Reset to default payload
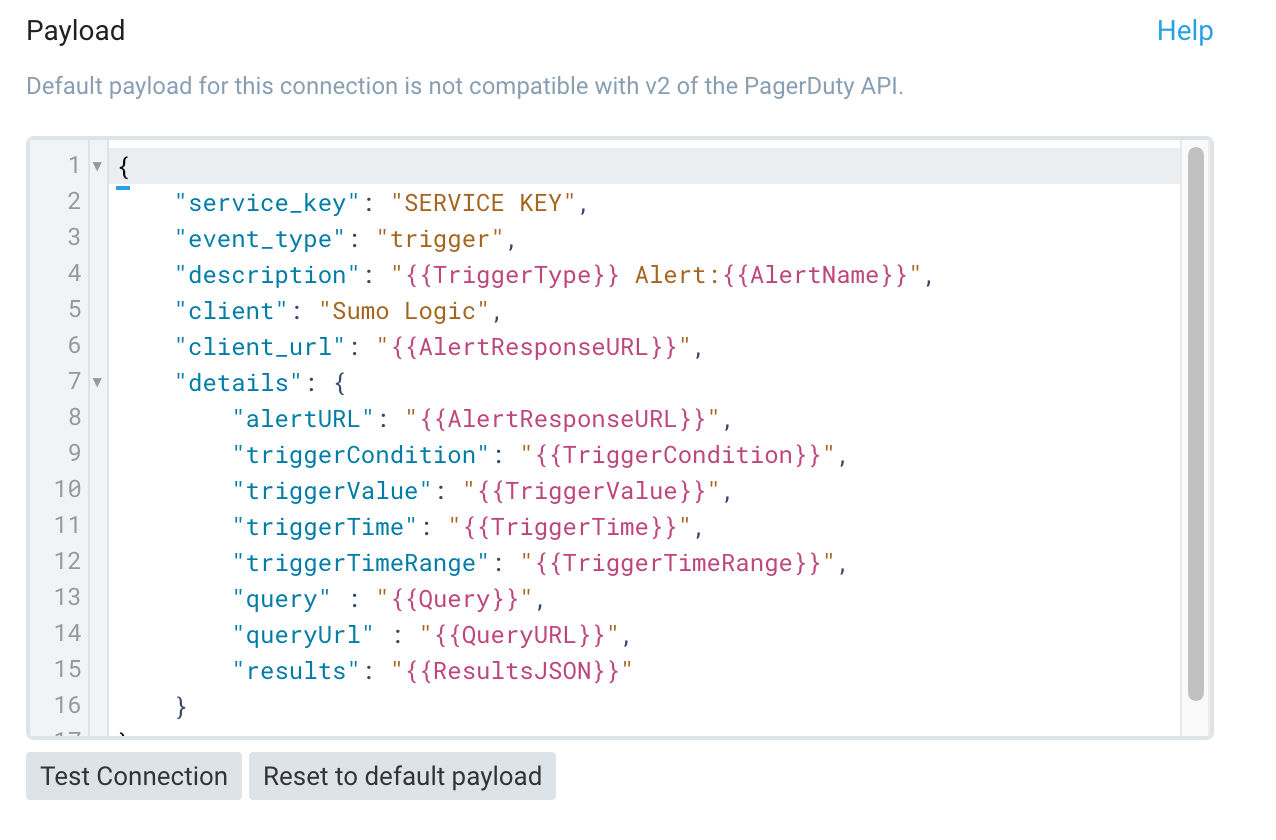Viewport: 1276px width, 840px height. pyautogui.click(x=402, y=776)
